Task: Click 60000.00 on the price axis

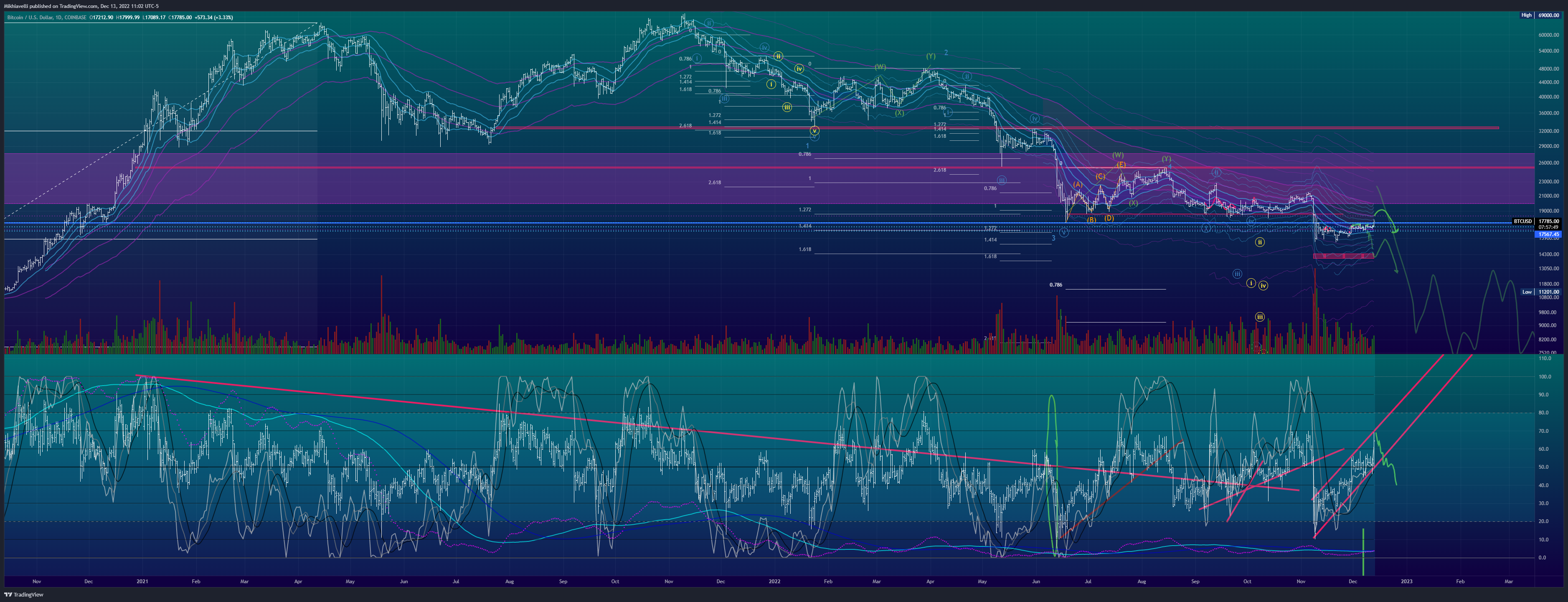Action: (x=1549, y=36)
